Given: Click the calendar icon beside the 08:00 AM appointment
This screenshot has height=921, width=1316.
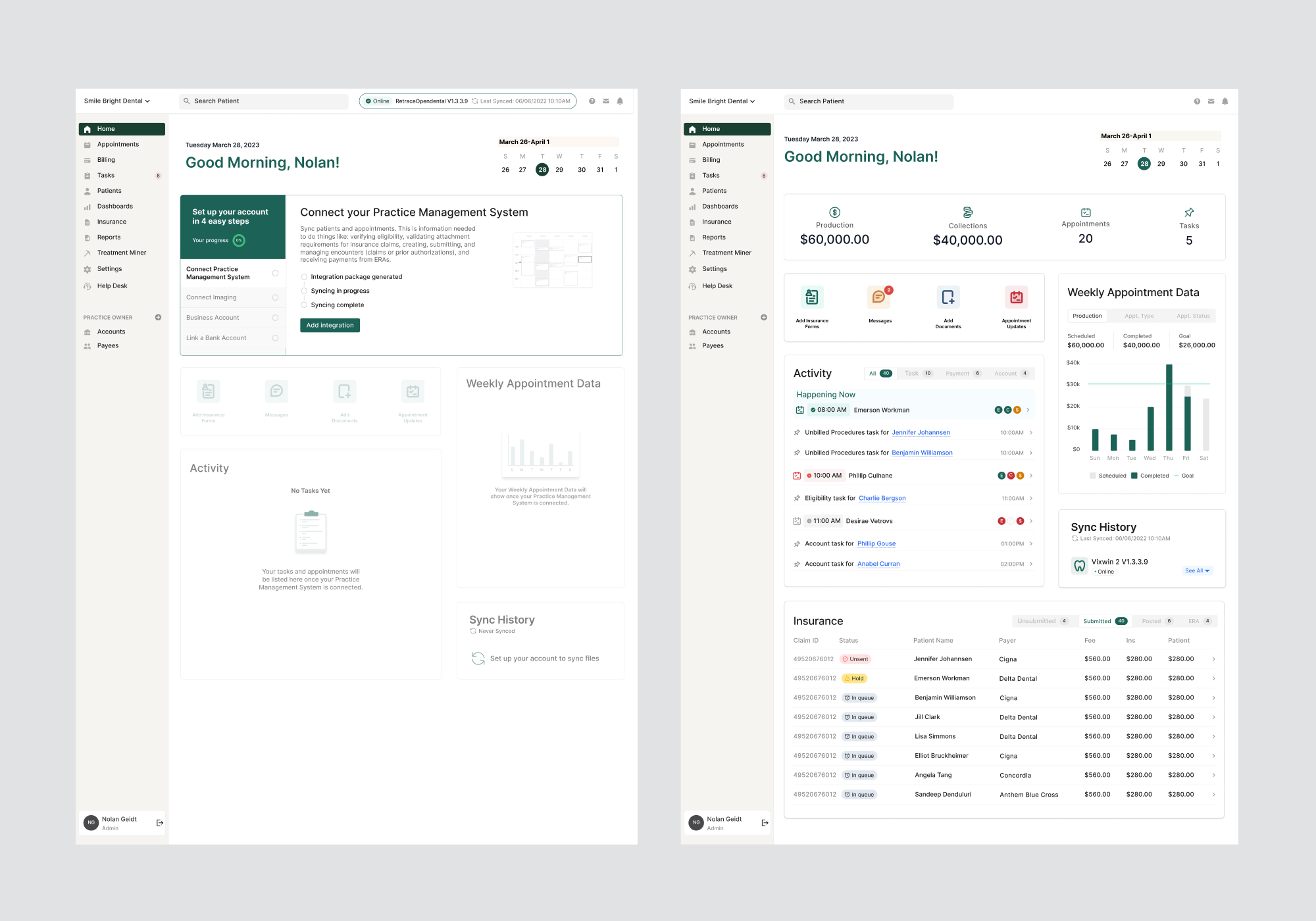Looking at the screenshot, I should click(x=800, y=410).
